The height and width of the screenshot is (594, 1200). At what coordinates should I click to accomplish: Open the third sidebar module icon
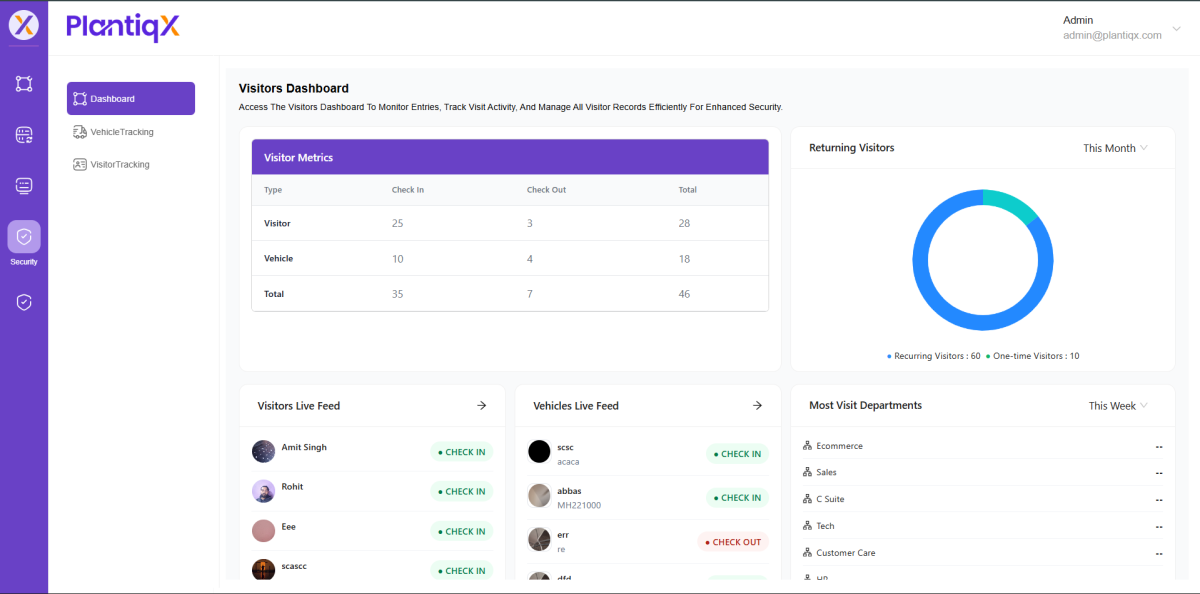(24, 186)
